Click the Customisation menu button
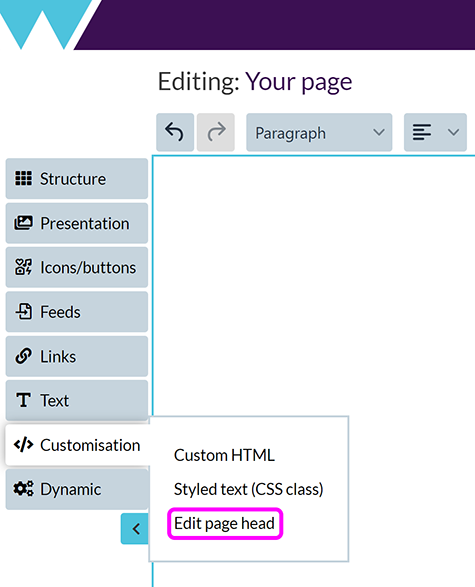This screenshot has width=475, height=587. [x=77, y=445]
